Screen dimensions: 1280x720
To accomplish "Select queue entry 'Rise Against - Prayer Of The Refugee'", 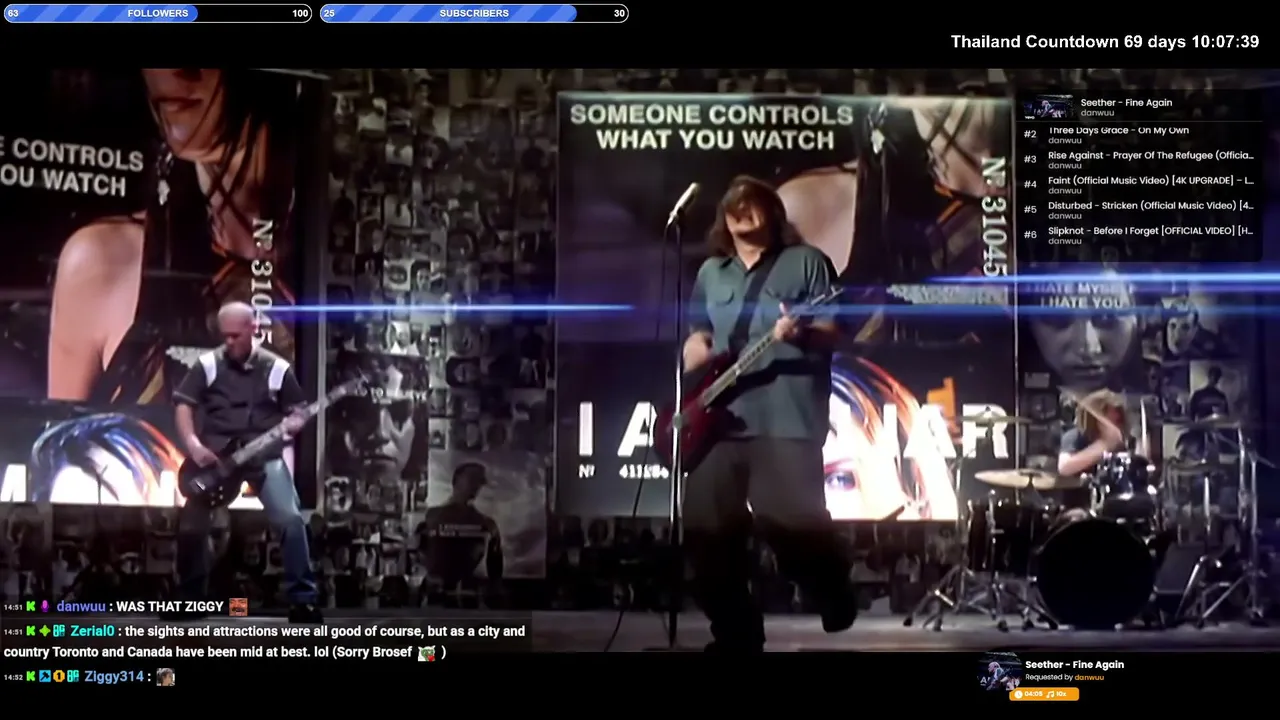I will tap(1150, 155).
